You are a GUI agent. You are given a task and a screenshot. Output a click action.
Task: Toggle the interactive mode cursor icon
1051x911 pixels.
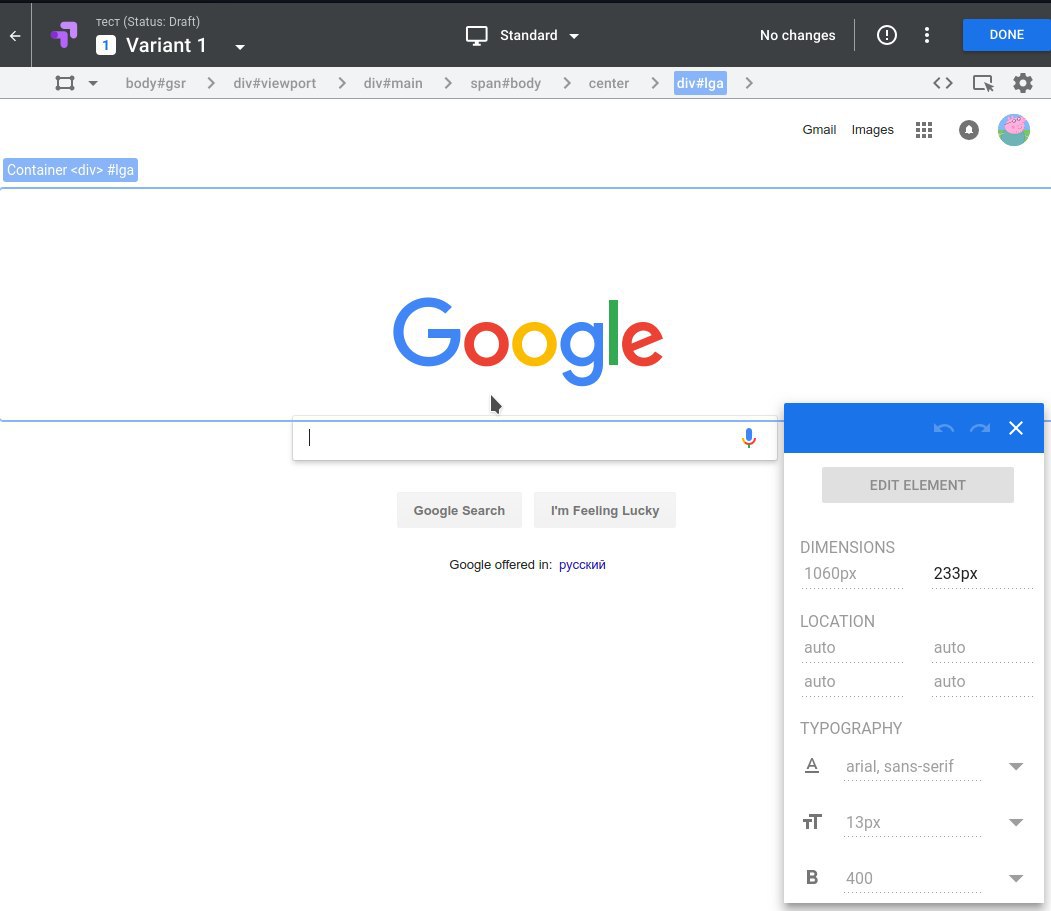[983, 83]
